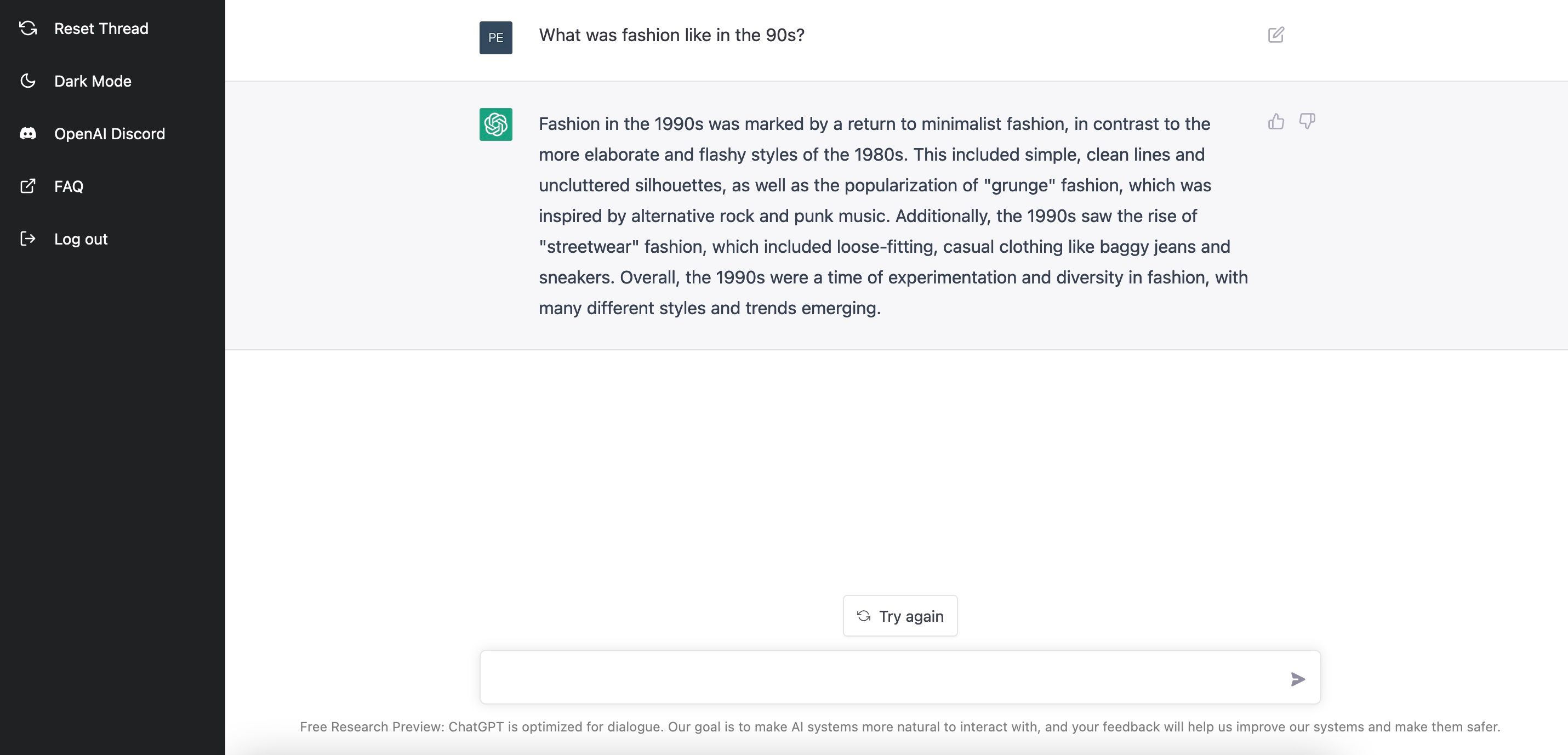The image size is (1568, 755).
Task: Click the FAQ external link icon
Action: click(27, 185)
